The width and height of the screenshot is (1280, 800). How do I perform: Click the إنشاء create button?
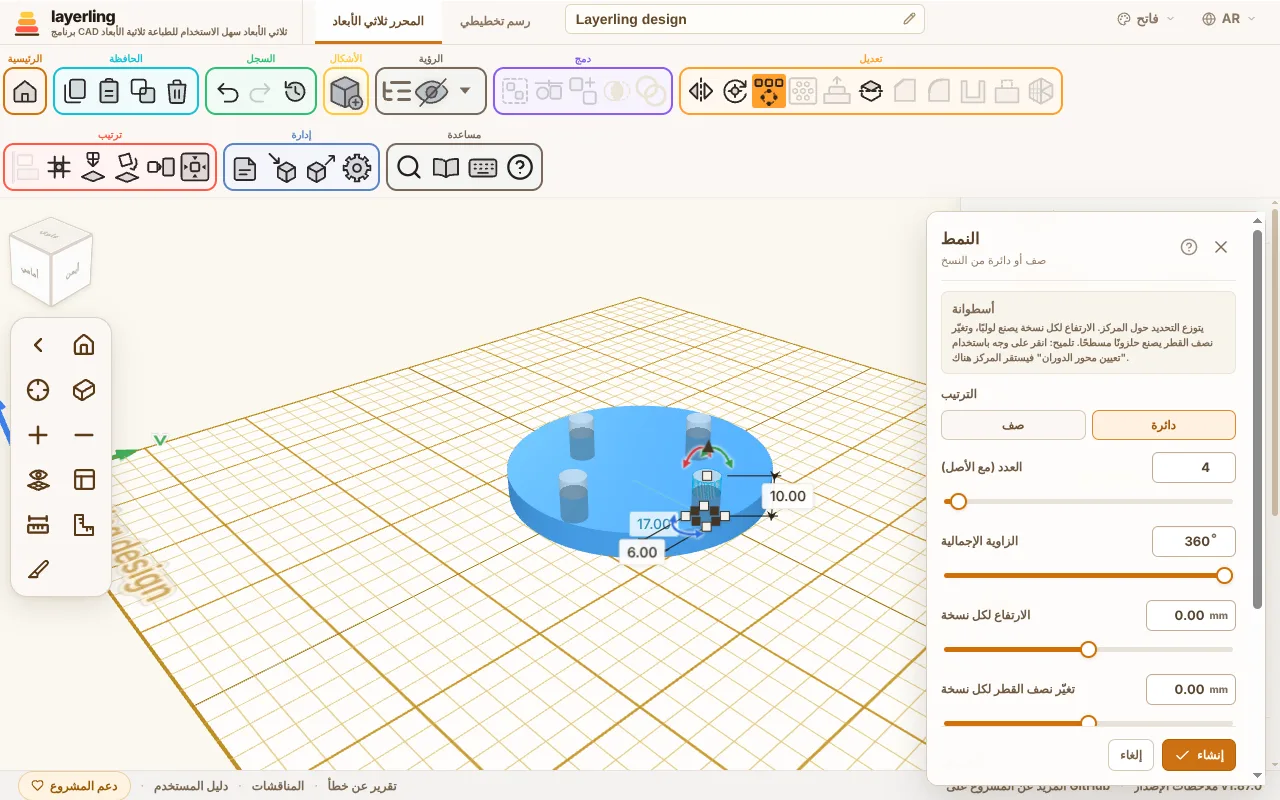point(1199,755)
